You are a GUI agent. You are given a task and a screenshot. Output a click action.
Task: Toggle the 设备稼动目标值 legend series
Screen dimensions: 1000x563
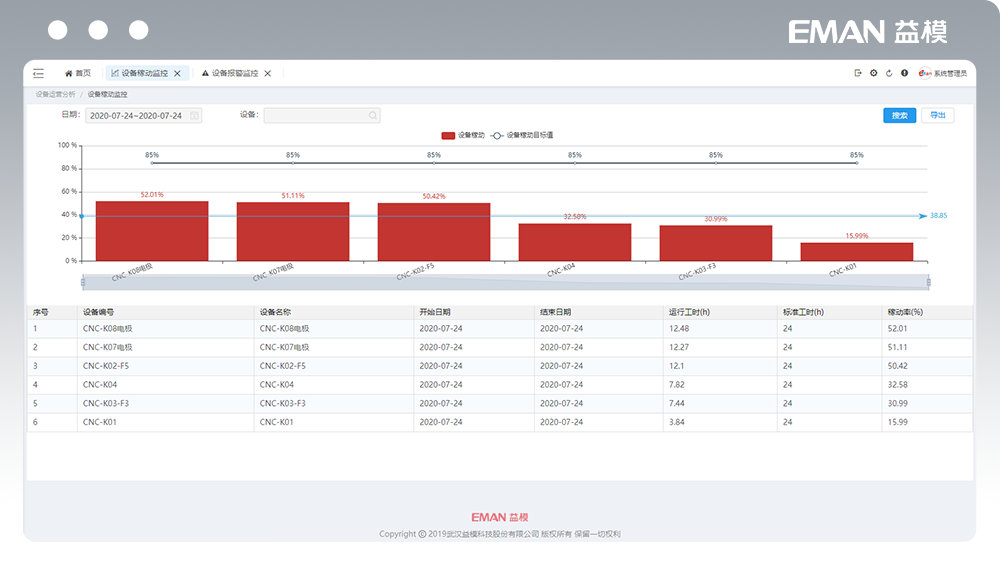tap(523, 135)
